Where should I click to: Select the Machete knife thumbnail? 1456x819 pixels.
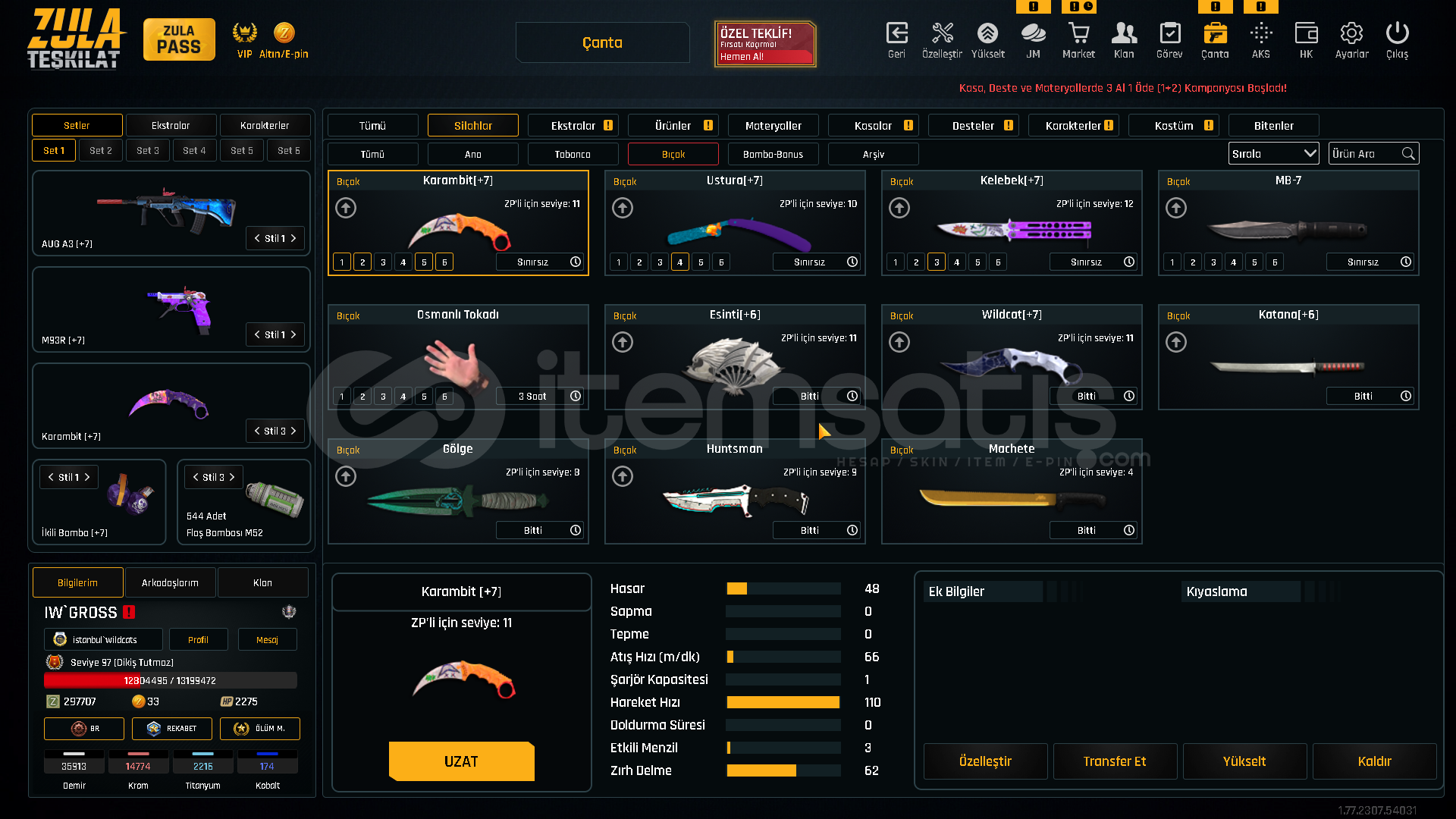click(1012, 499)
